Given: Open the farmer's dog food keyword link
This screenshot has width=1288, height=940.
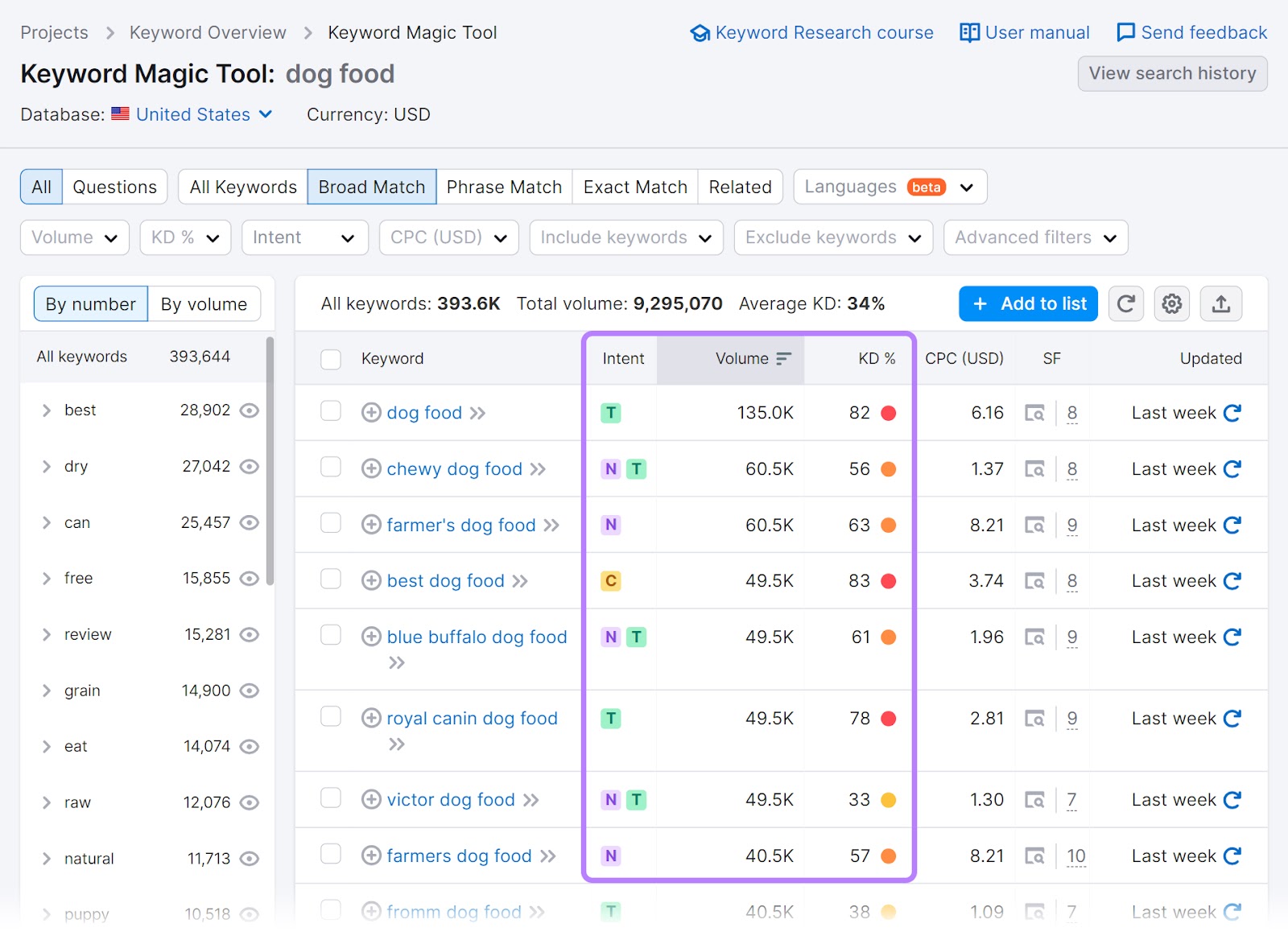Looking at the screenshot, I should pyautogui.click(x=460, y=525).
